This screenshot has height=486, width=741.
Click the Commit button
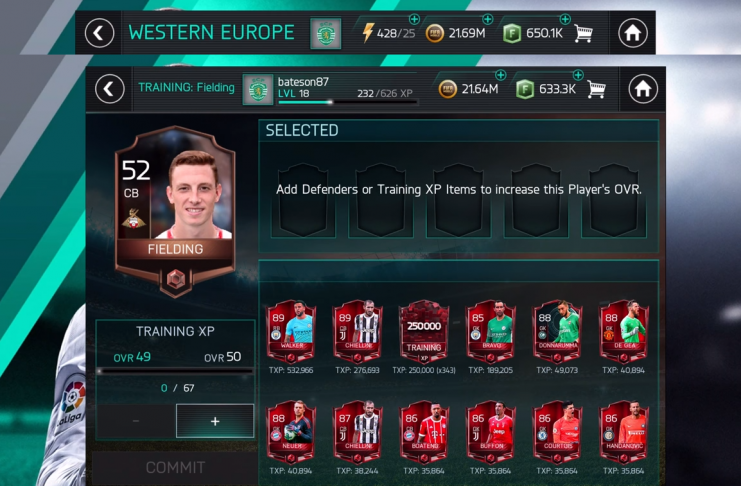(x=175, y=468)
